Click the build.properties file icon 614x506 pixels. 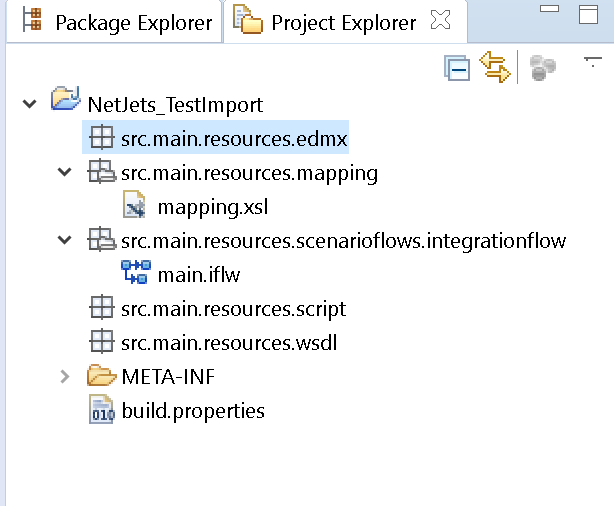[102, 409]
